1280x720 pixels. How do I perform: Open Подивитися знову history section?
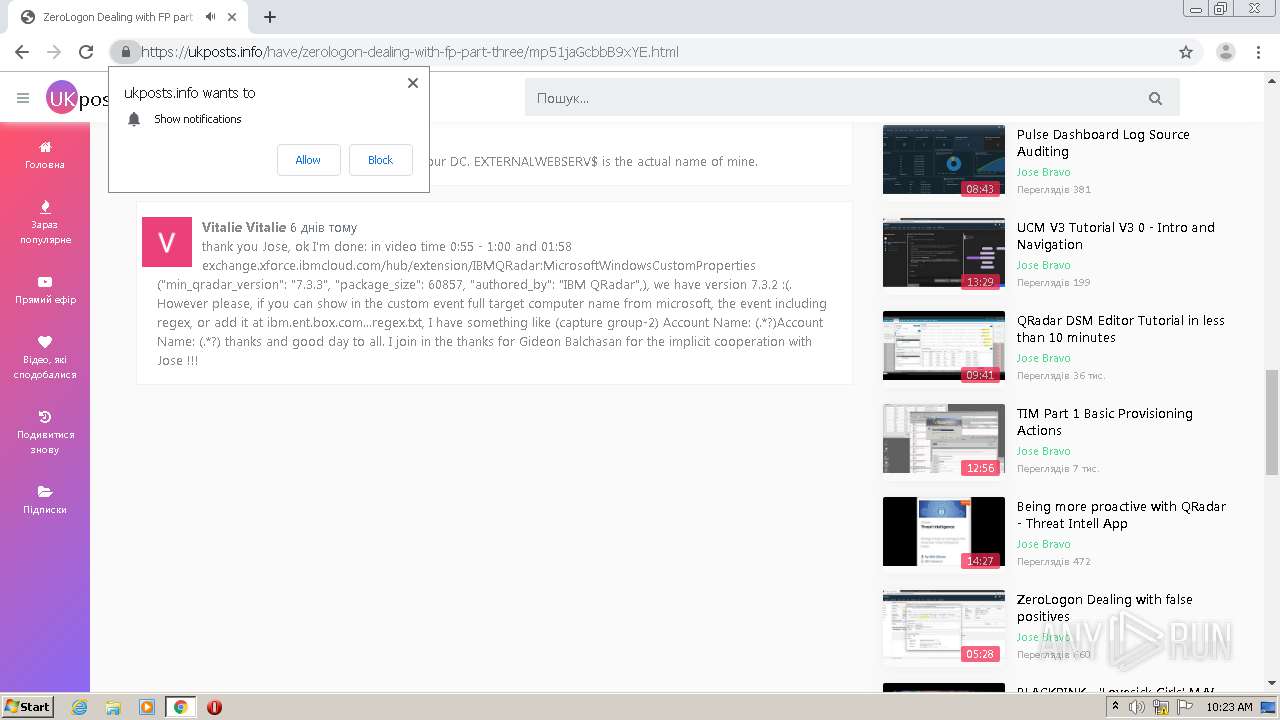click(x=45, y=432)
